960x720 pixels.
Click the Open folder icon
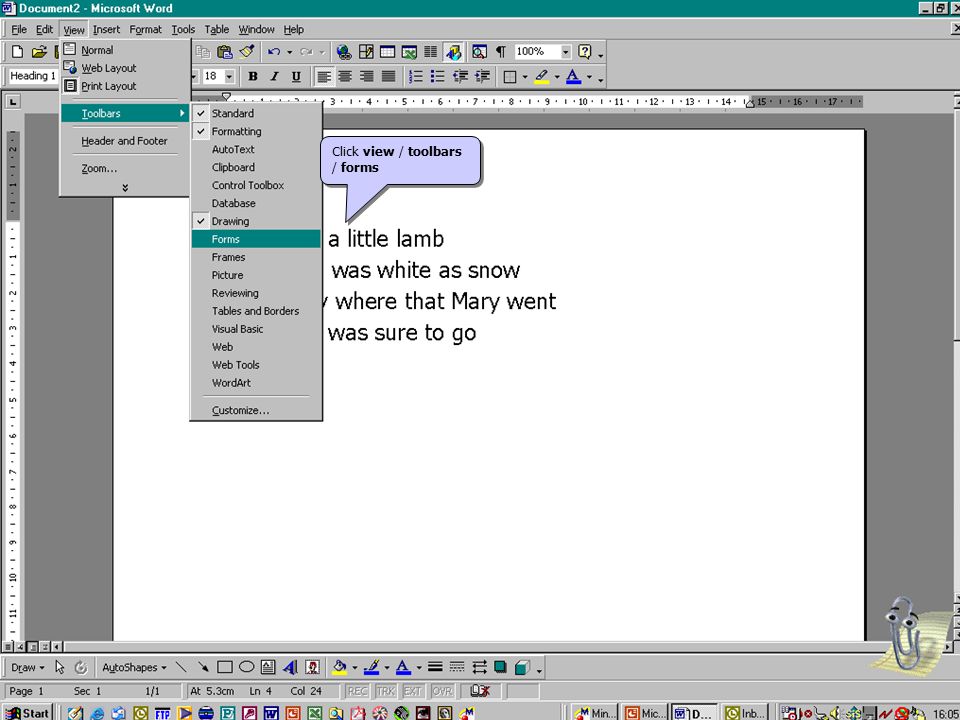point(39,52)
